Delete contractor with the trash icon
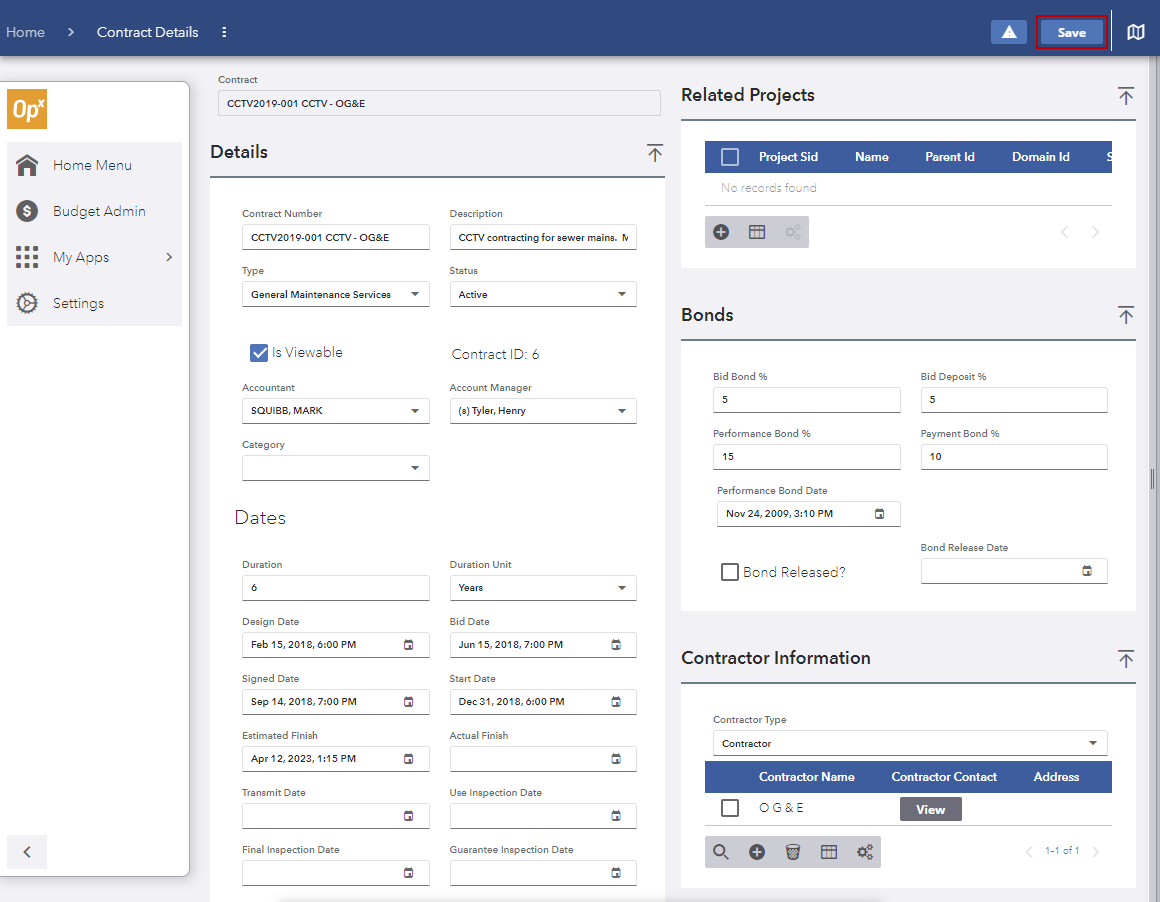1160x902 pixels. pyautogui.click(x=792, y=852)
